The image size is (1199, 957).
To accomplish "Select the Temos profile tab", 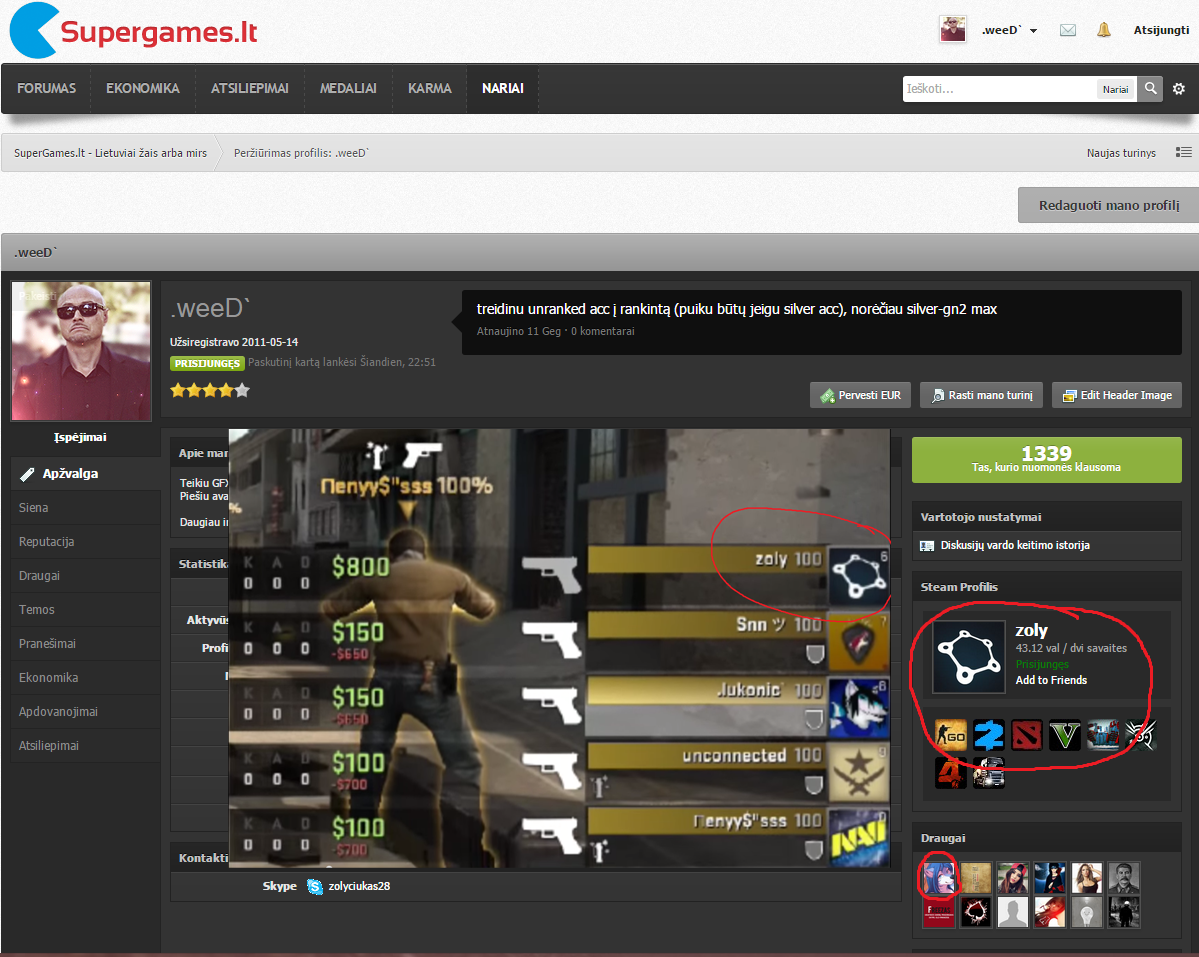I will tap(86, 610).
